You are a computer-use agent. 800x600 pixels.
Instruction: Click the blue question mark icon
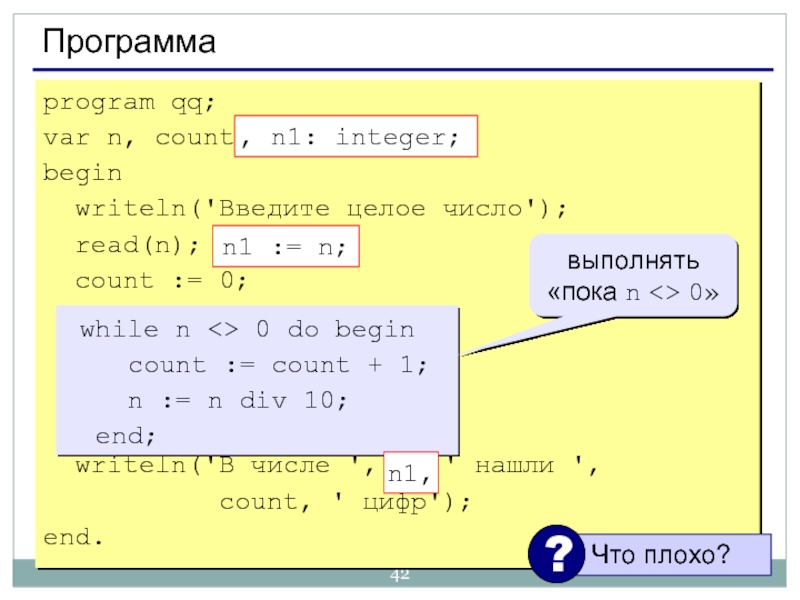pyautogui.click(x=556, y=553)
